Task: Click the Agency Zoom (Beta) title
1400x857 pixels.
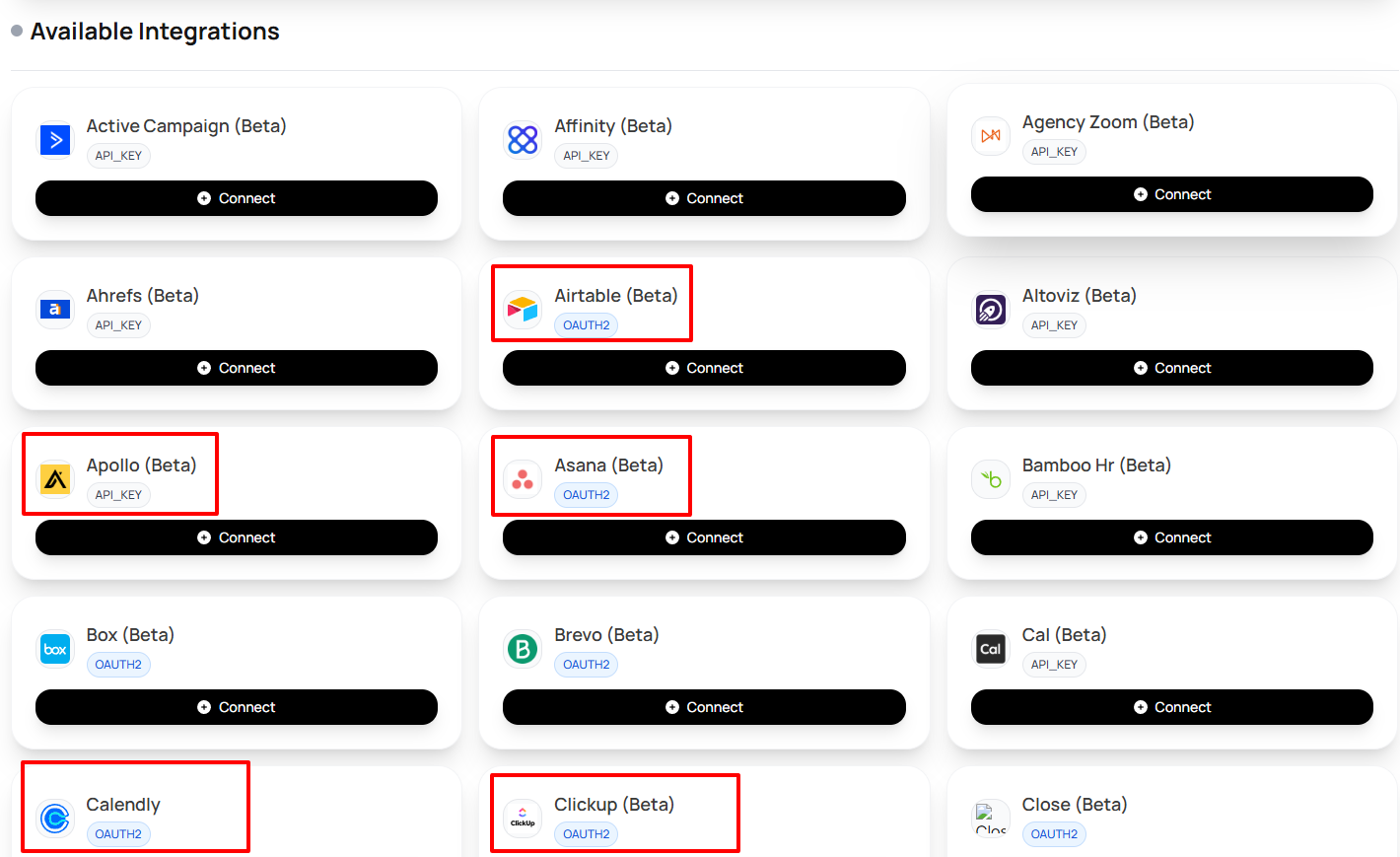Action: point(1108,122)
